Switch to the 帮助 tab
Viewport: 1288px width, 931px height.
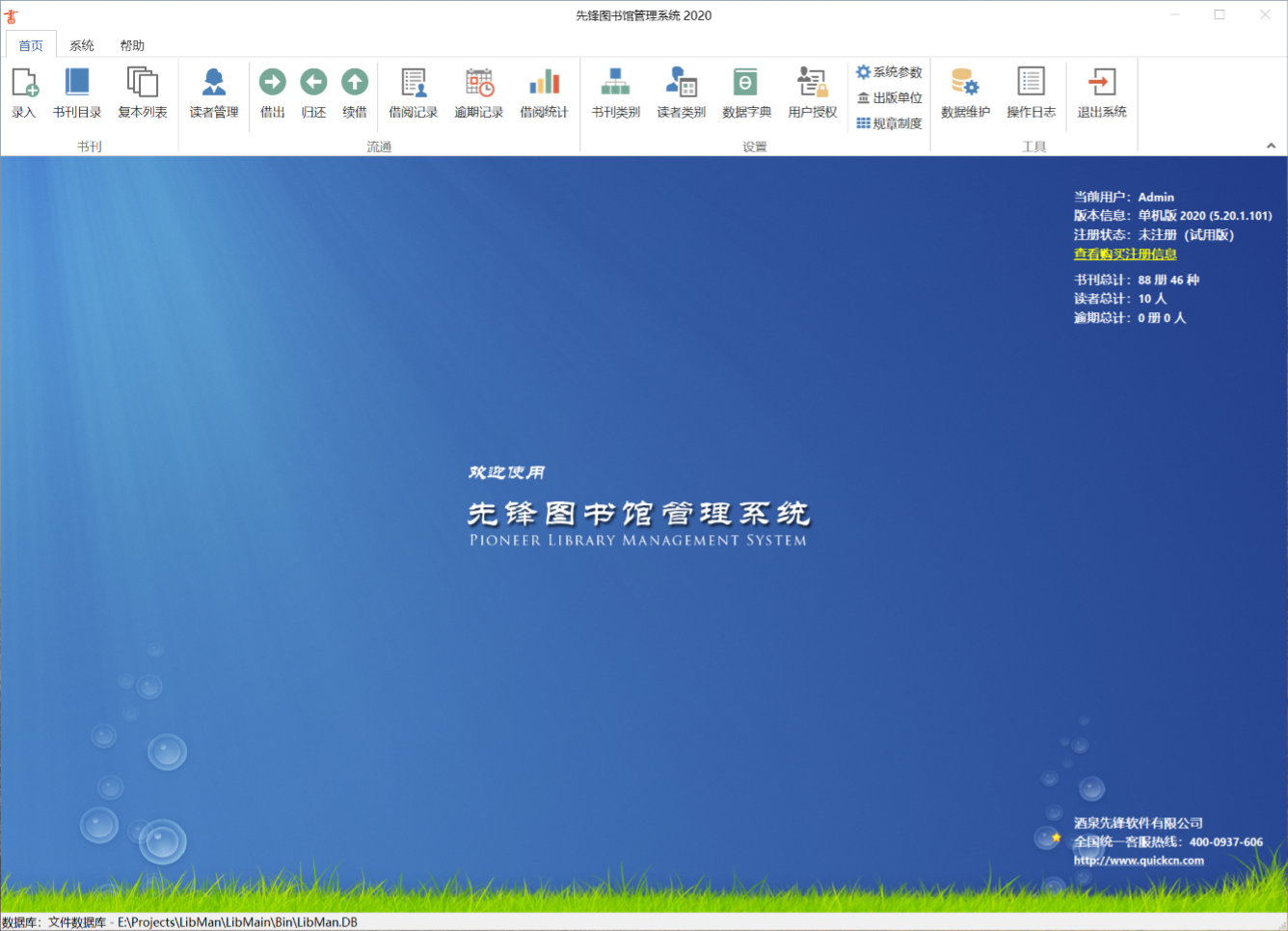click(133, 44)
